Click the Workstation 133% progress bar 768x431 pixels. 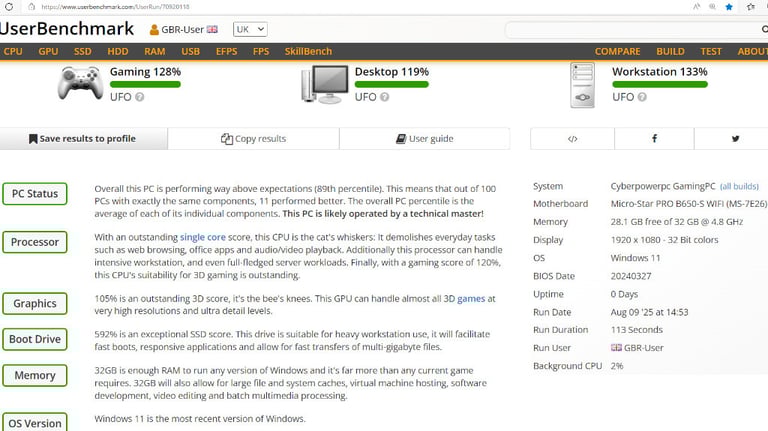coord(660,84)
